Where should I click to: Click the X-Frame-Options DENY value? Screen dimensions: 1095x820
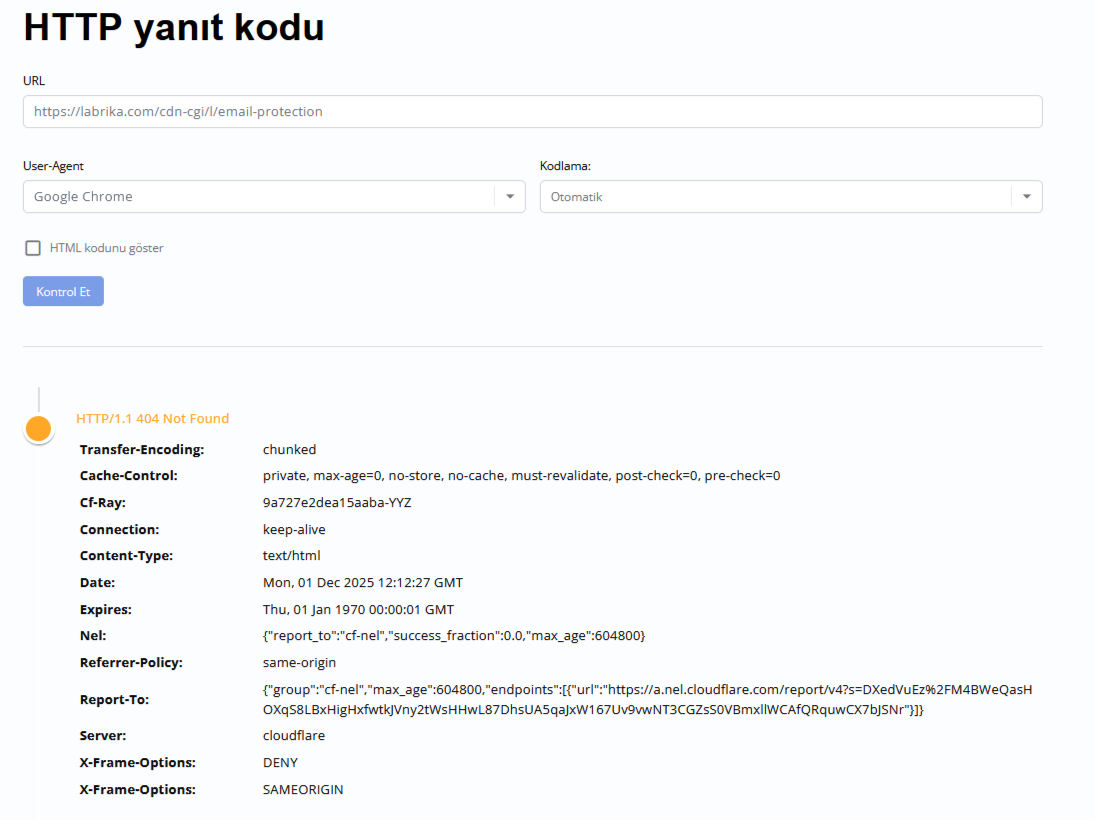click(280, 763)
